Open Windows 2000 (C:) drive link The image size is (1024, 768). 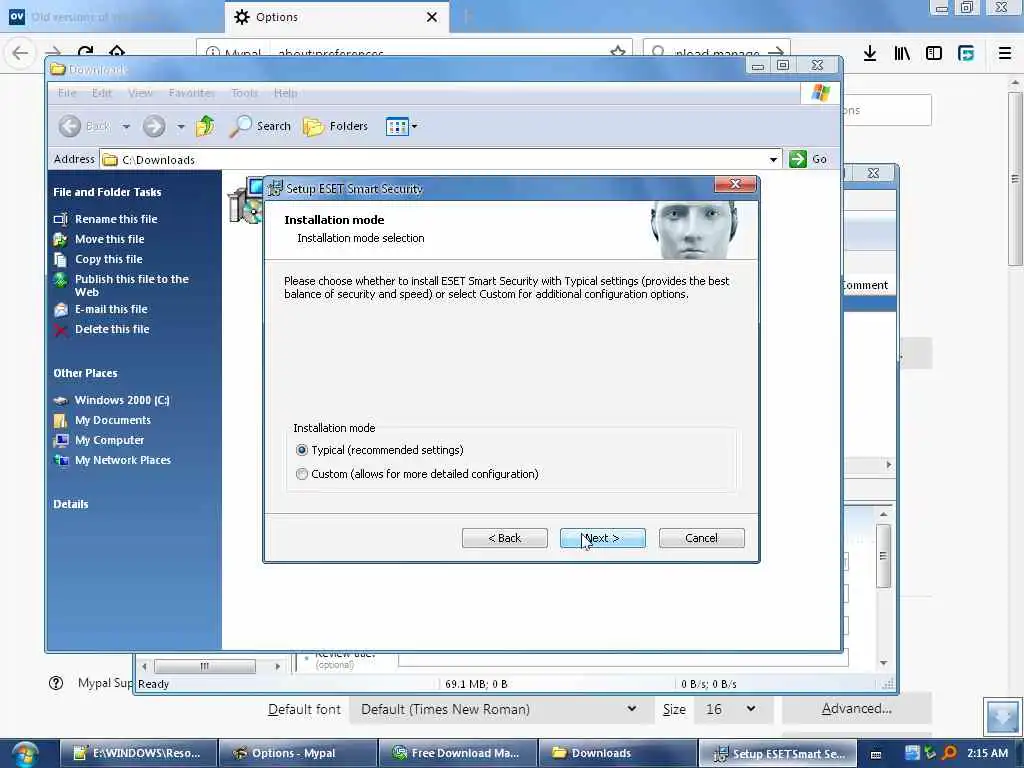pos(121,400)
